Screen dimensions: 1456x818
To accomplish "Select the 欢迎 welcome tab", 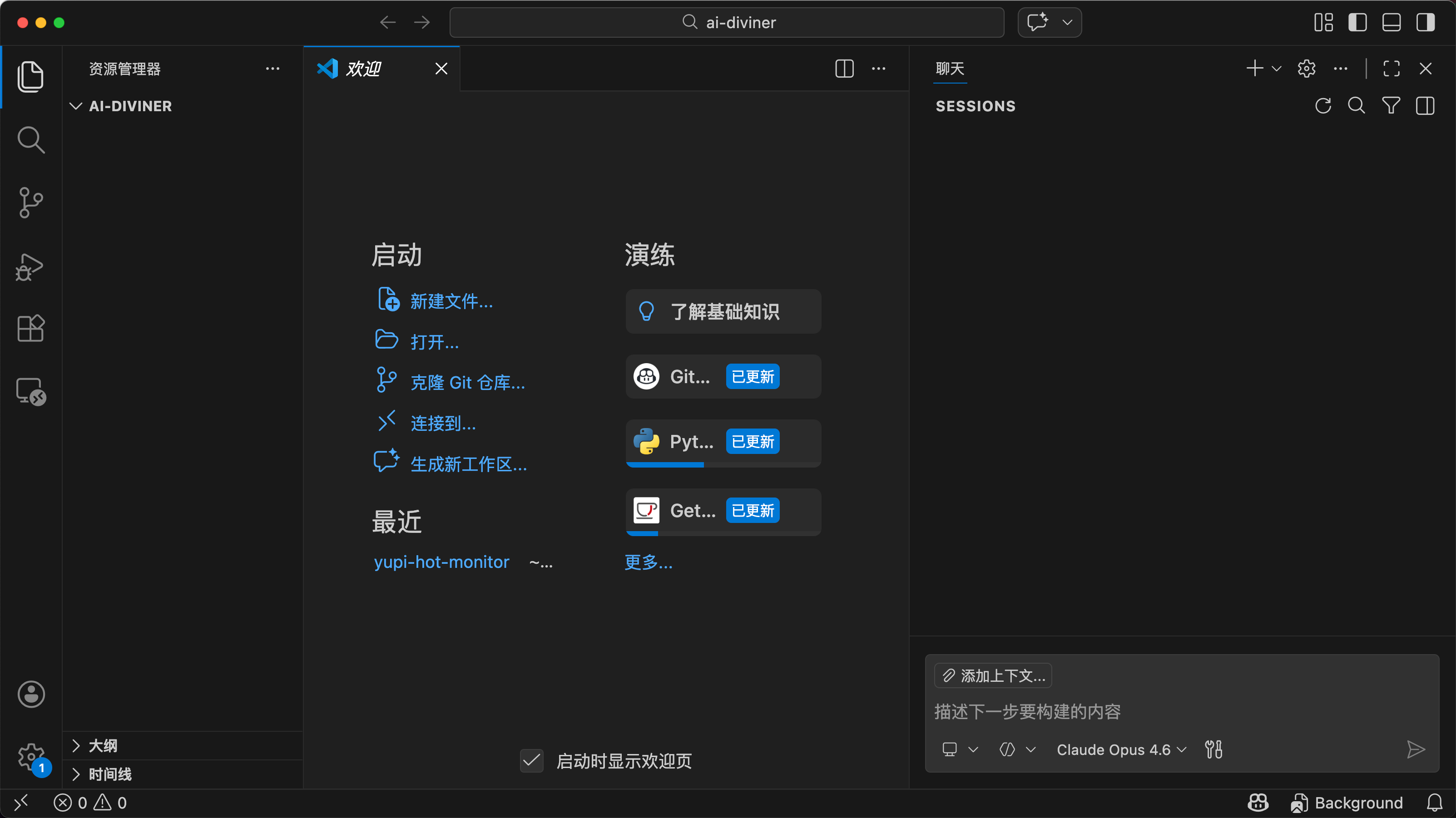I will [363, 69].
